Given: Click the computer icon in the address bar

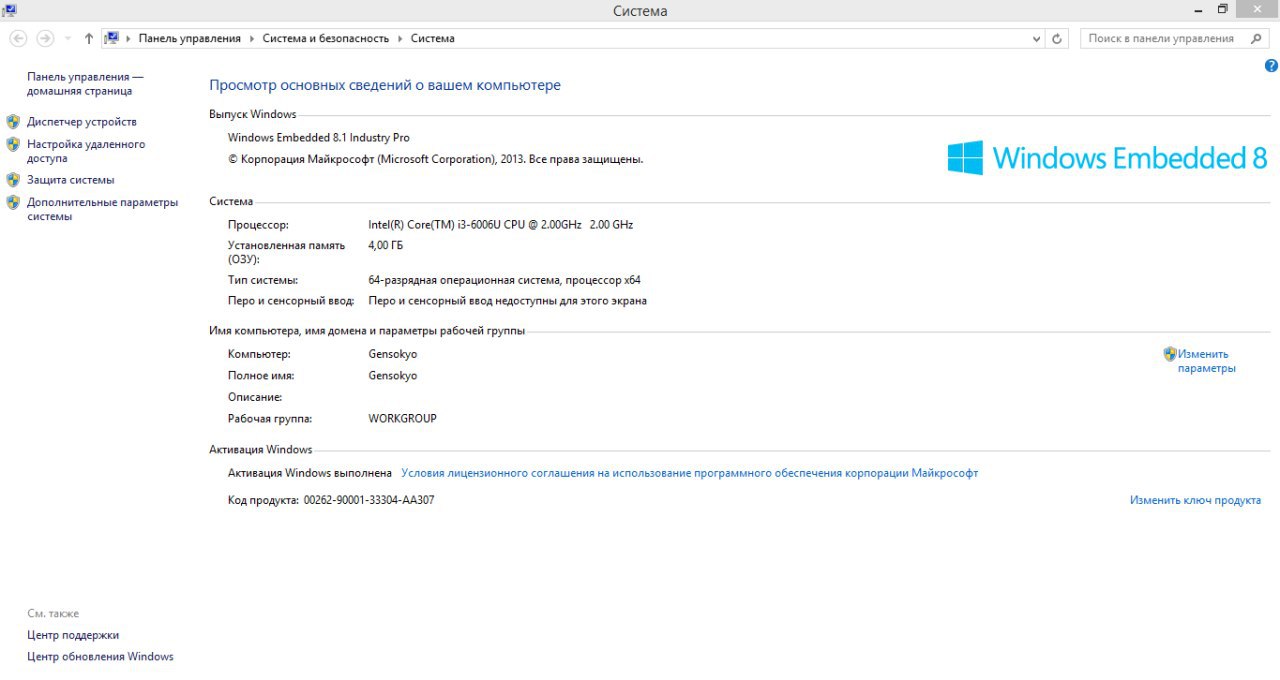Looking at the screenshot, I should pos(112,38).
